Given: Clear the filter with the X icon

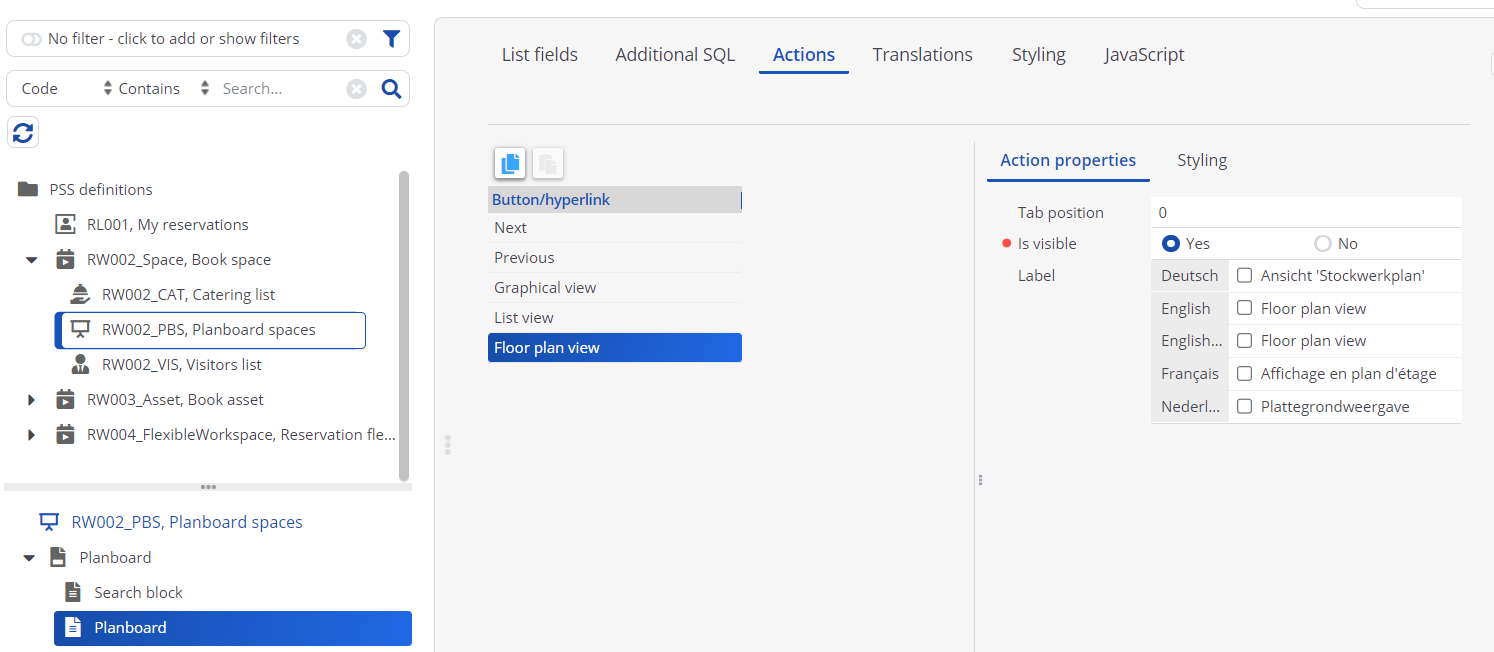Looking at the screenshot, I should tap(357, 39).
